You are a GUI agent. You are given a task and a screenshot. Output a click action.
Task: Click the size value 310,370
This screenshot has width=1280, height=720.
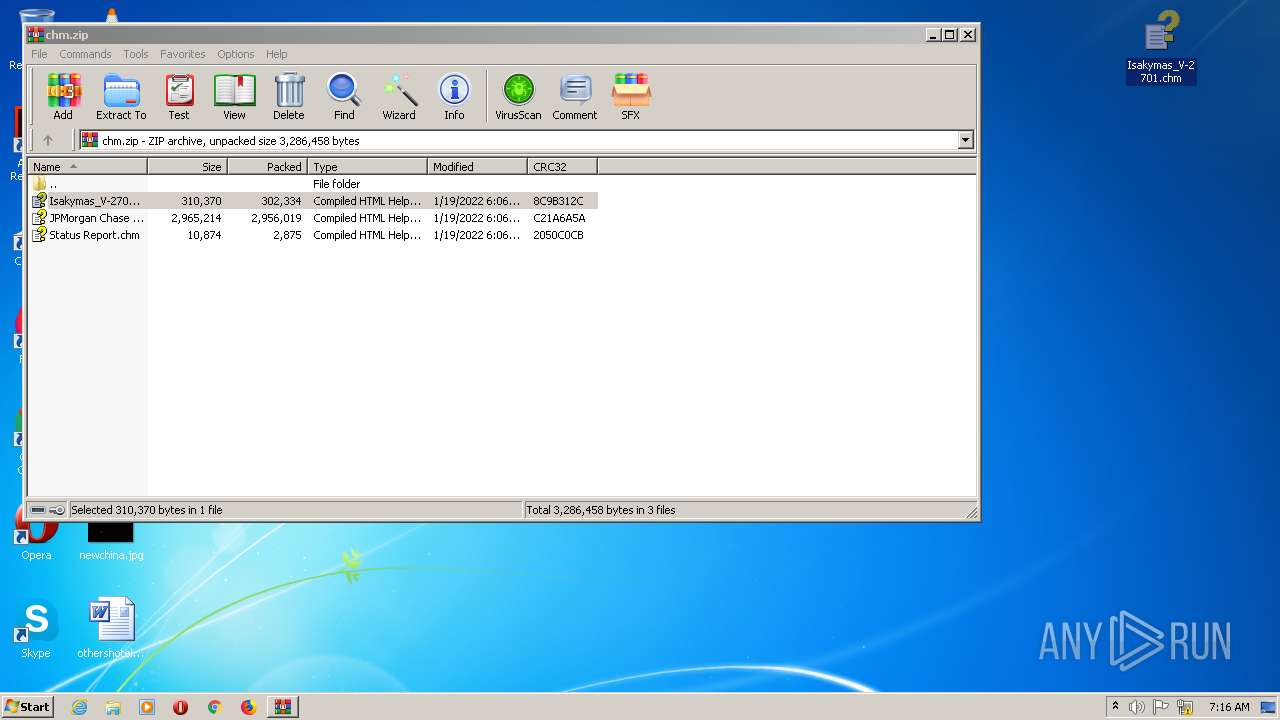(x=201, y=201)
